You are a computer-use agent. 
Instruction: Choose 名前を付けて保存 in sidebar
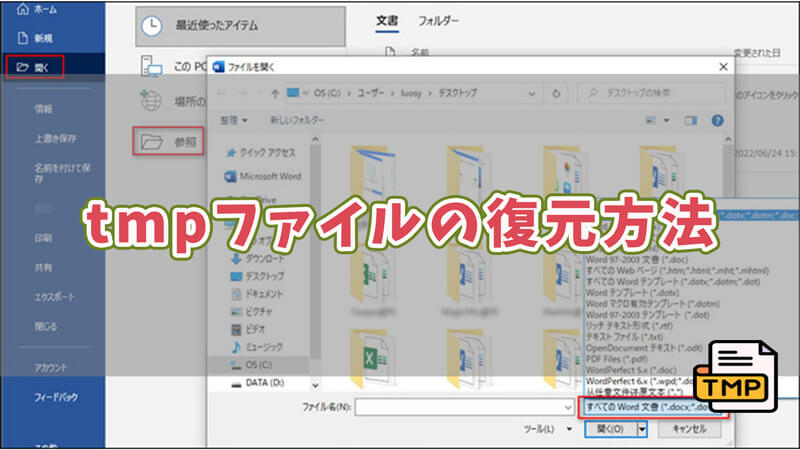[62, 173]
